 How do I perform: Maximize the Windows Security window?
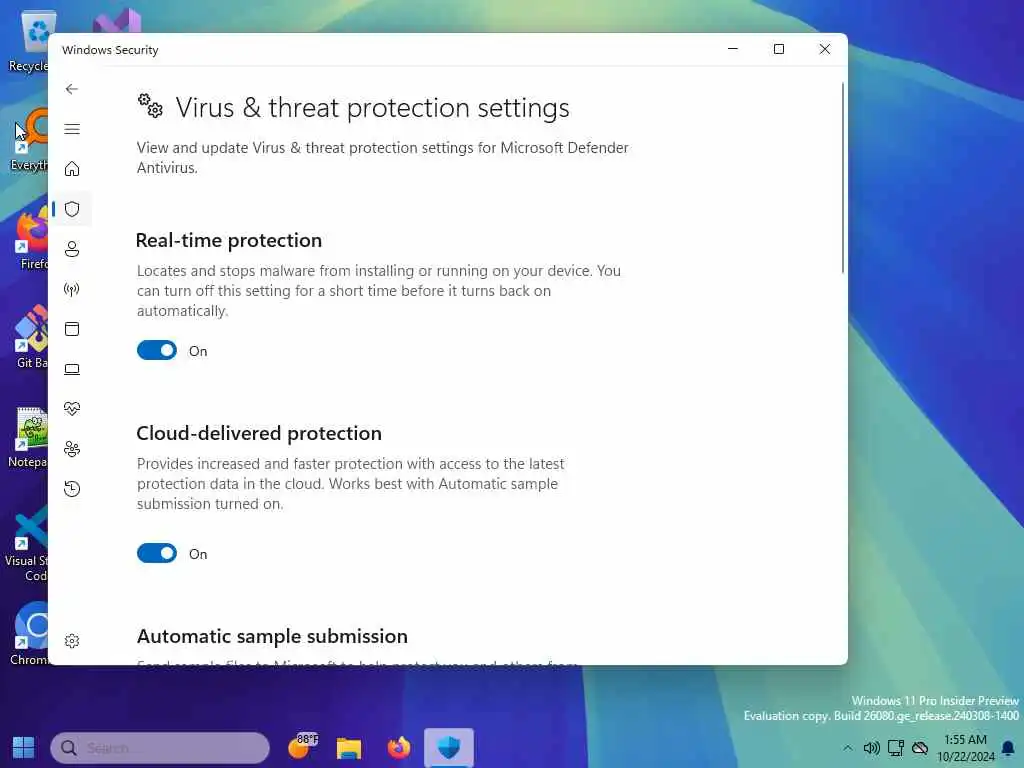click(778, 49)
